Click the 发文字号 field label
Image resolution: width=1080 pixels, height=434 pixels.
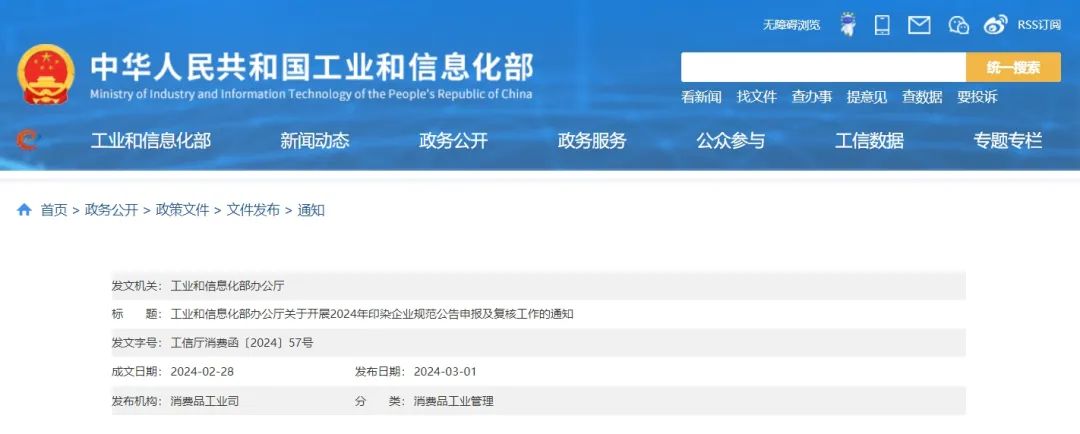(137, 342)
